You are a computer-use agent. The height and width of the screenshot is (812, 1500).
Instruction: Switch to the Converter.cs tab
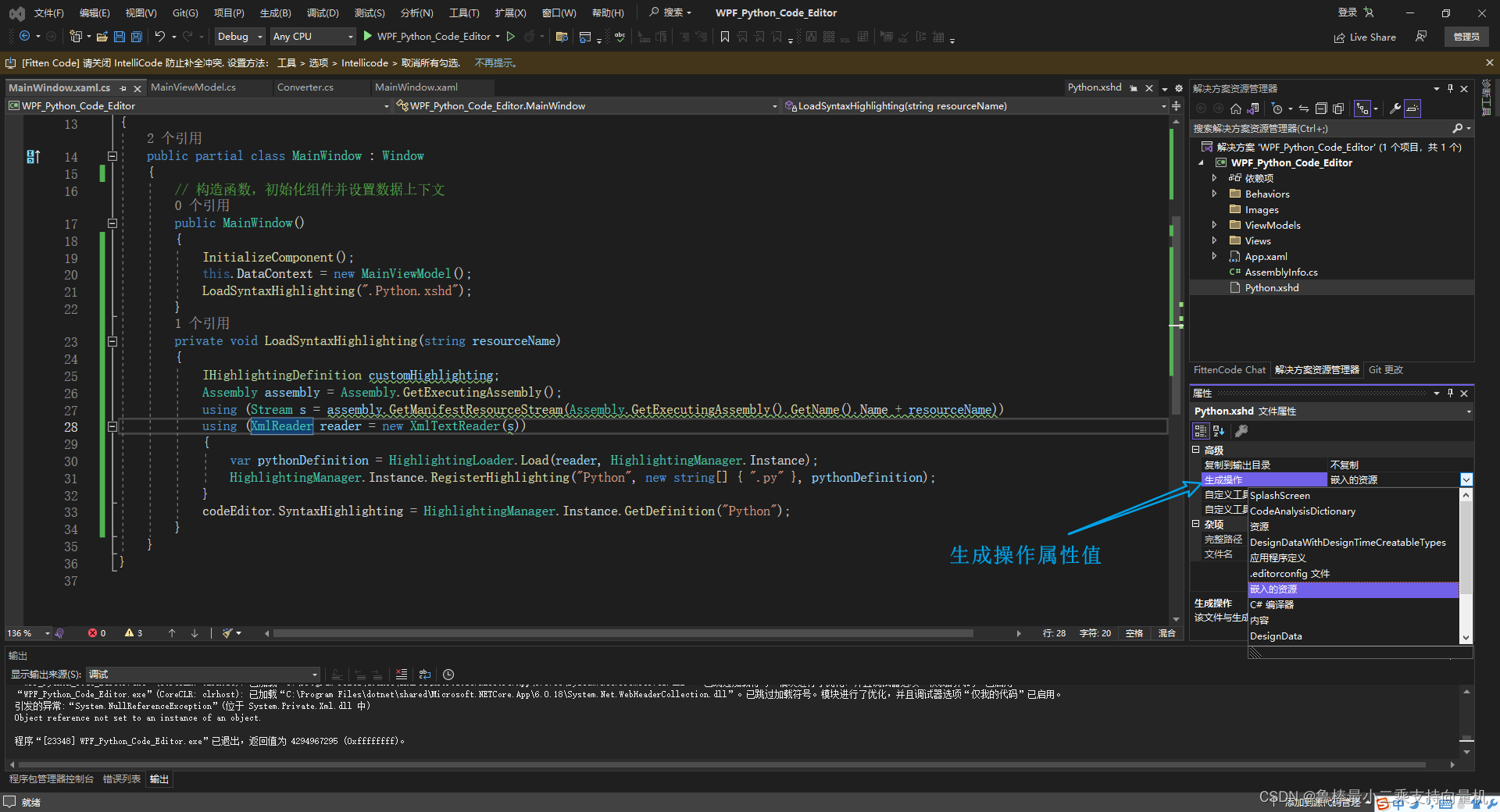pyautogui.click(x=305, y=87)
